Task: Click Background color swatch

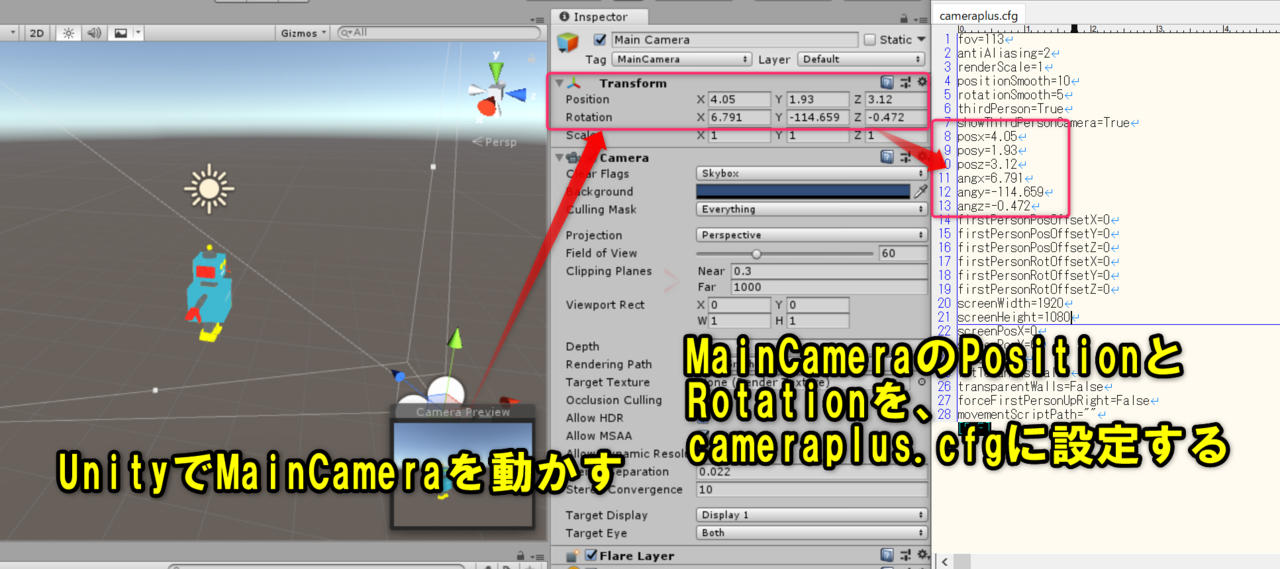Action: [804, 191]
